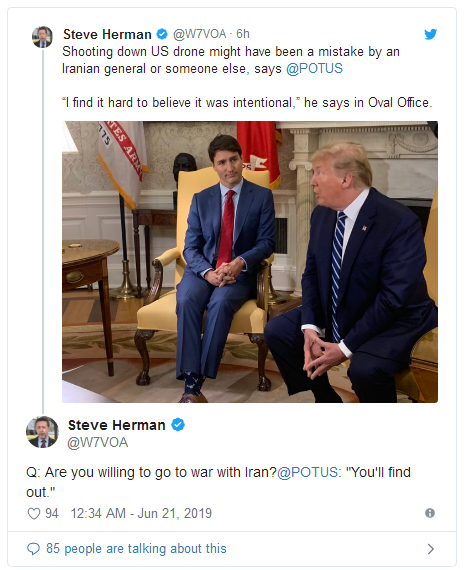Click the 94 likes count

point(52,513)
